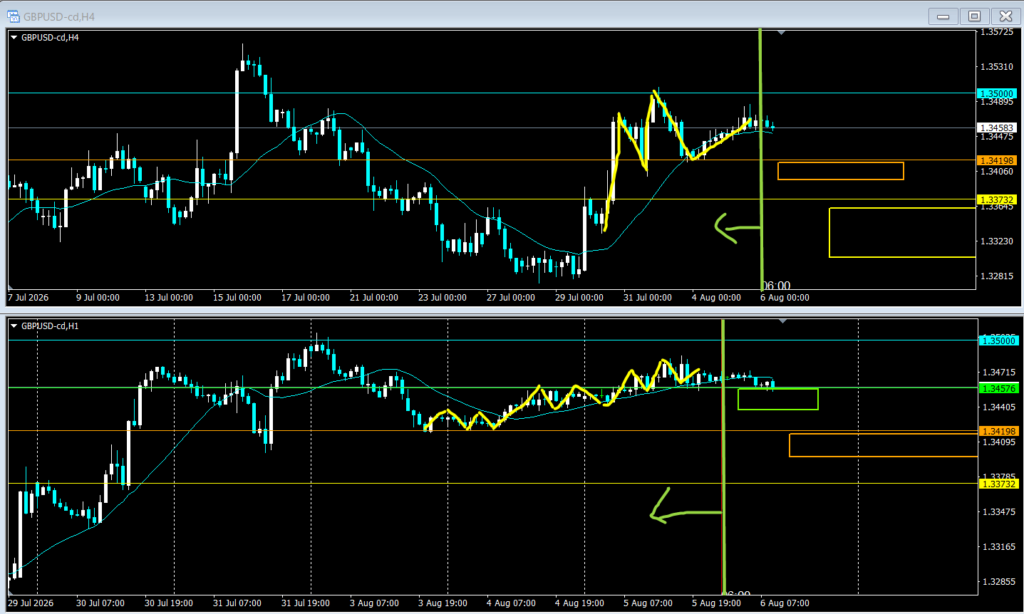Click the 29 Jul 00:00 time label
1024x614 pixels.
pyautogui.click(x=579, y=297)
